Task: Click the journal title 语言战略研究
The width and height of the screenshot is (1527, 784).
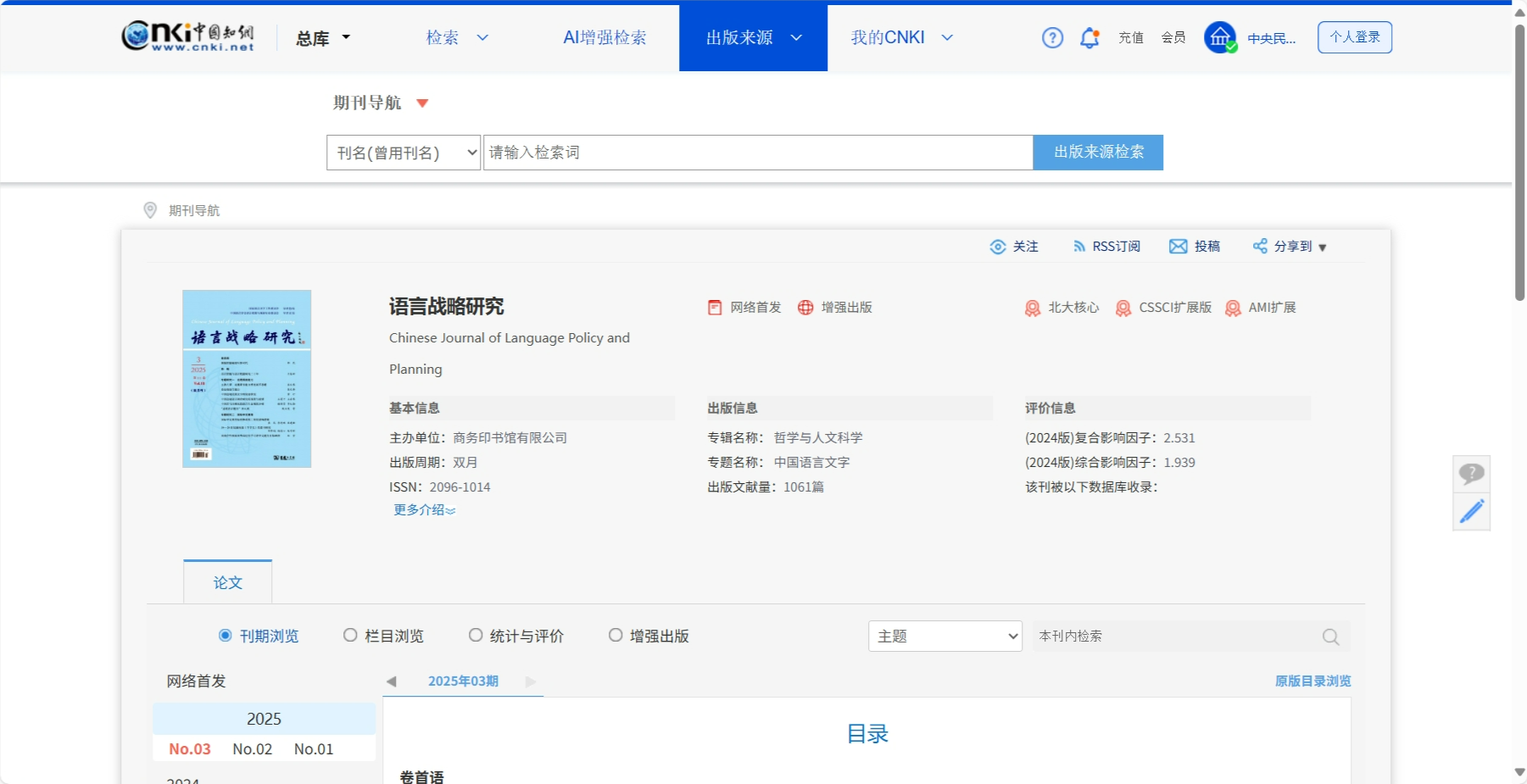Action: click(446, 307)
